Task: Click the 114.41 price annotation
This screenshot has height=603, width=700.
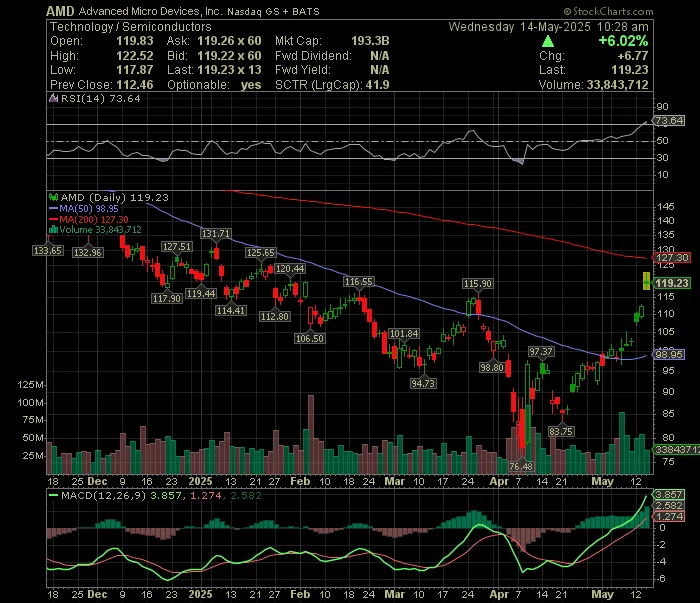Action: pos(231,310)
